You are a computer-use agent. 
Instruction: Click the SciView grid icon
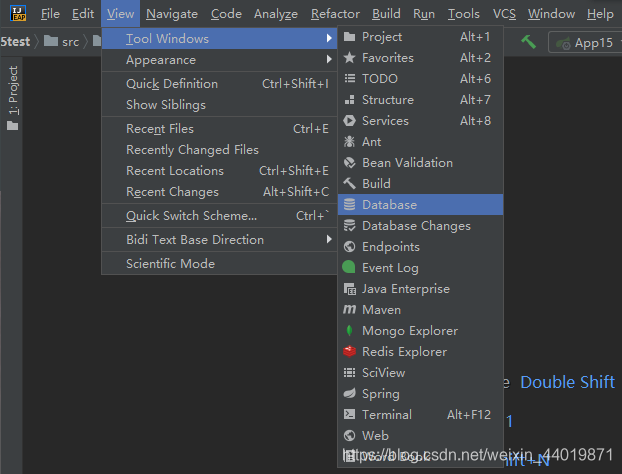[x=349, y=372]
